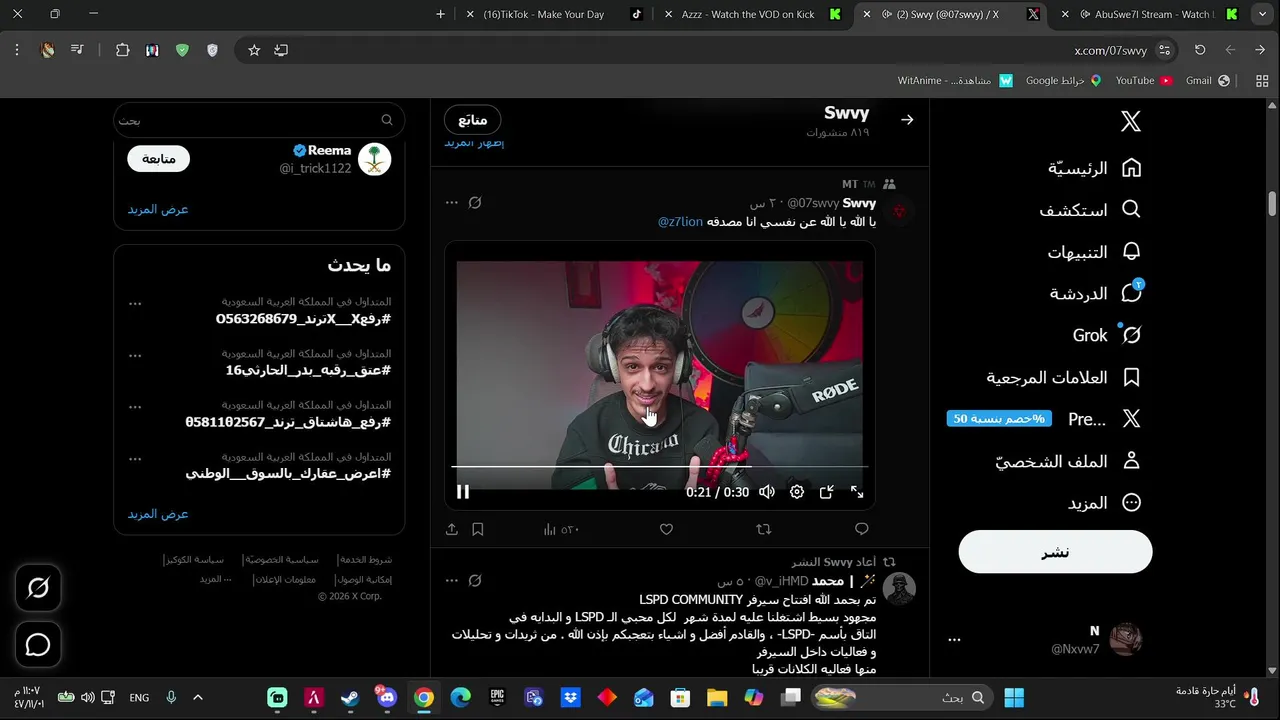Open the الرئيسيّة home icon in sidebar
The image size is (1280, 720).
[x=1131, y=168]
